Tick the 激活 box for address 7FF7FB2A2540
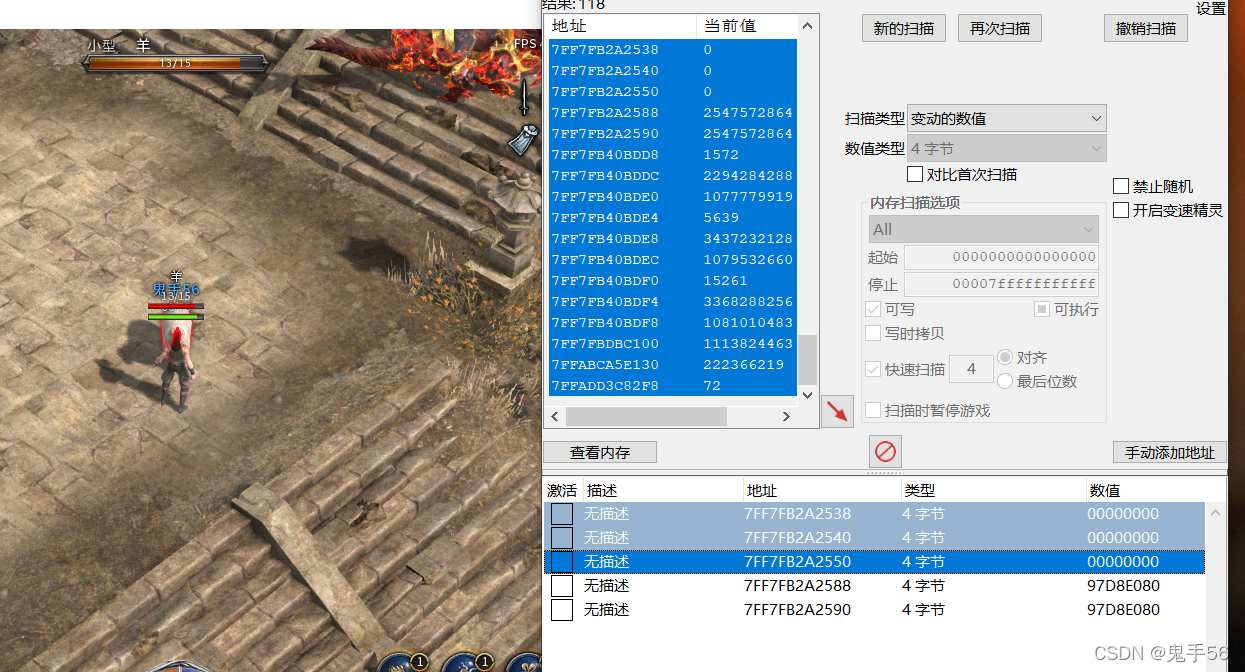1245x672 pixels. (x=562, y=538)
